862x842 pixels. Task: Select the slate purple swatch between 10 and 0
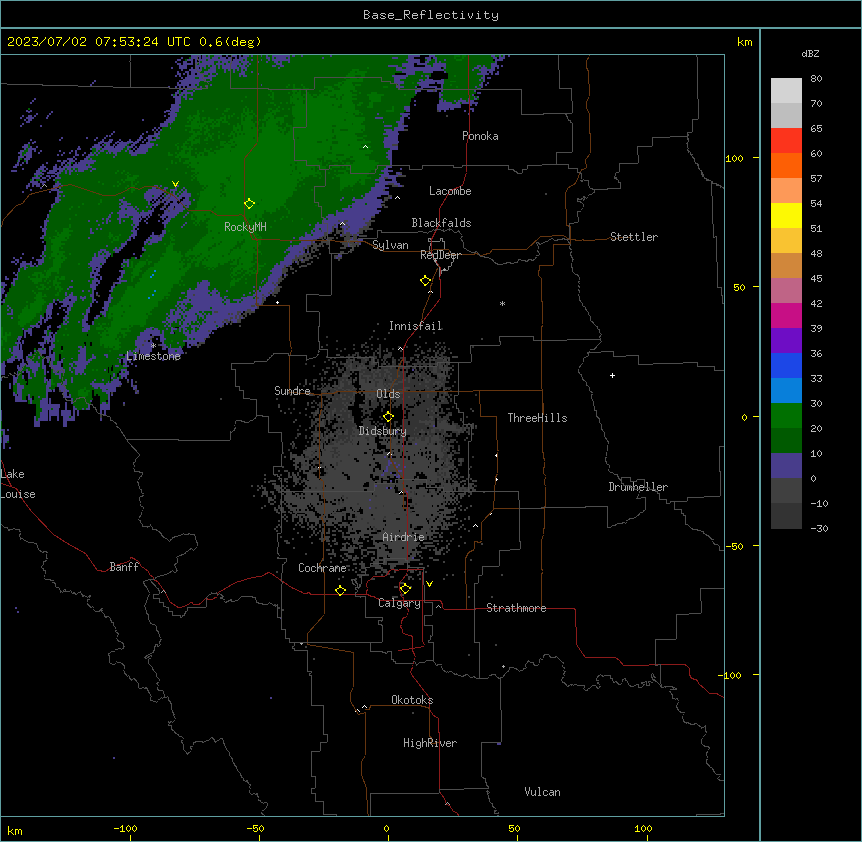[786, 466]
